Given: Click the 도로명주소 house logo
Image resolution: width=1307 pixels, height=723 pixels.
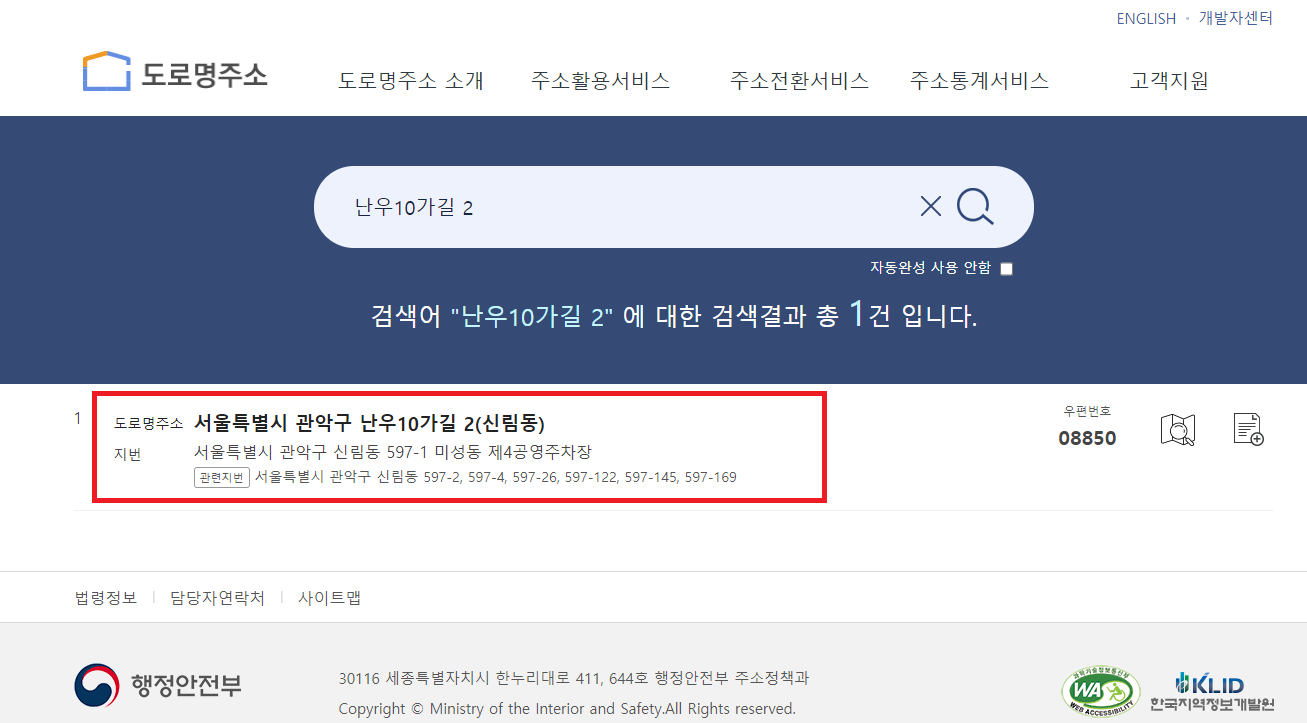Looking at the screenshot, I should coord(175,72).
